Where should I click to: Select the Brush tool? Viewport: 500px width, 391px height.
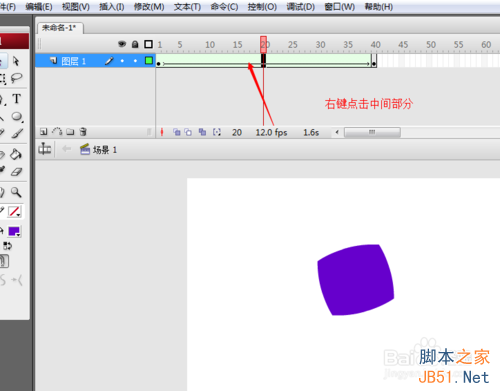(x=17, y=133)
